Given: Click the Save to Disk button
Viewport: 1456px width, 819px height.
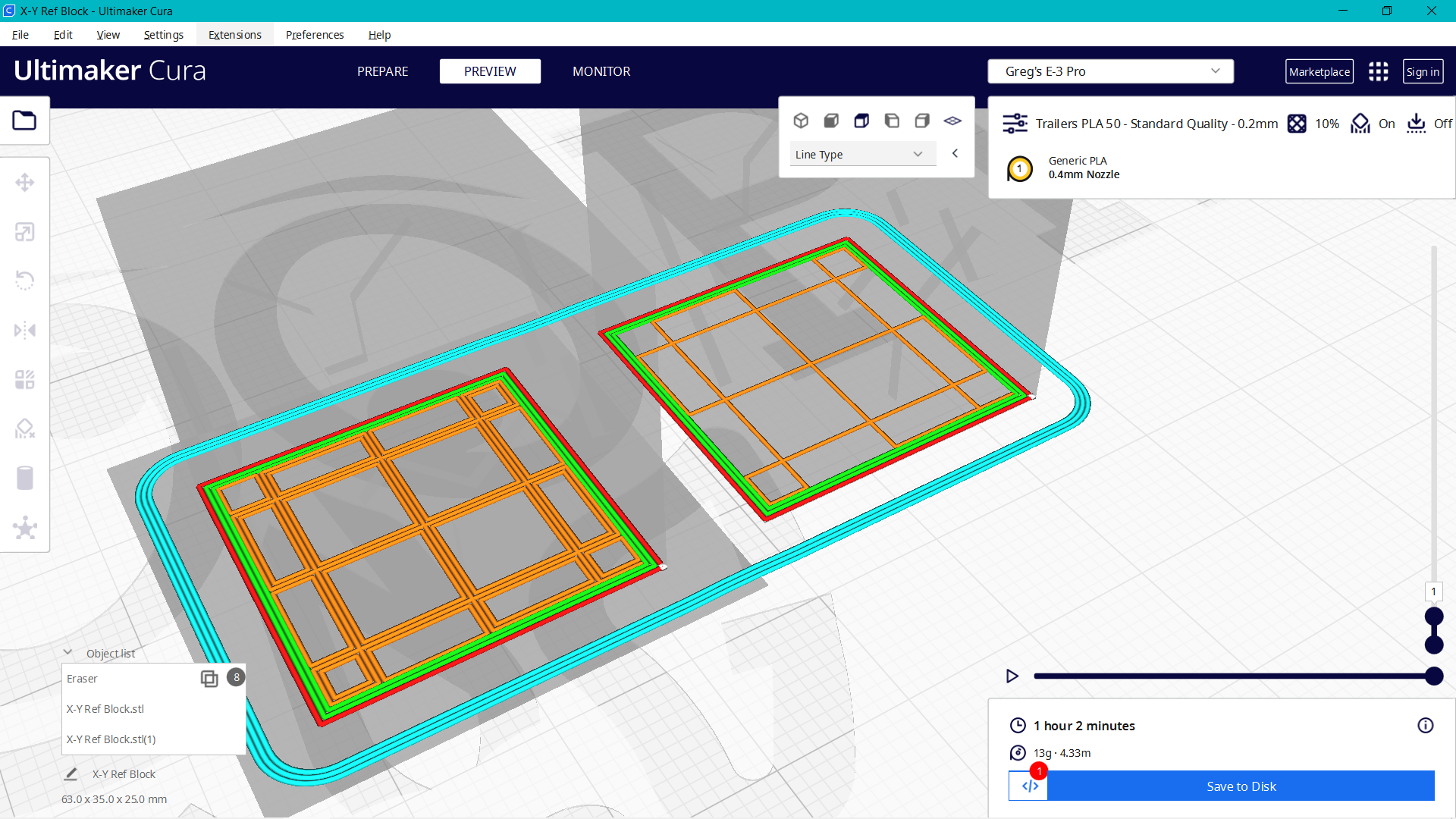Looking at the screenshot, I should click(1241, 786).
